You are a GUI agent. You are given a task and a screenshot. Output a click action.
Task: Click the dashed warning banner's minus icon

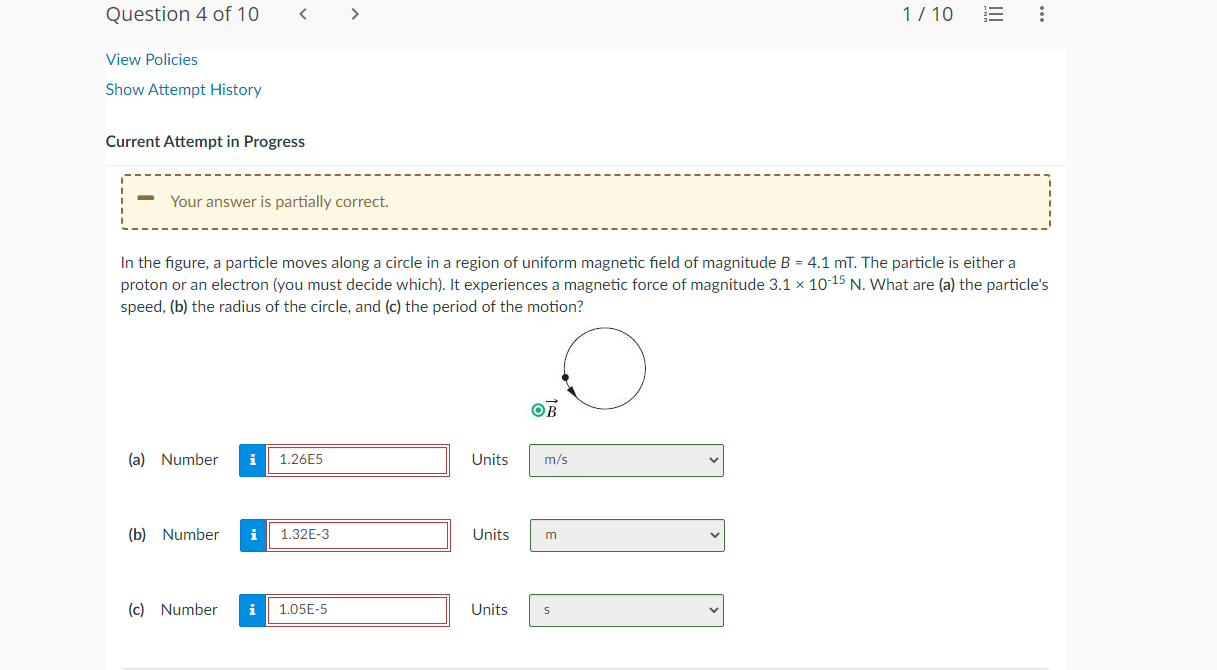145,200
